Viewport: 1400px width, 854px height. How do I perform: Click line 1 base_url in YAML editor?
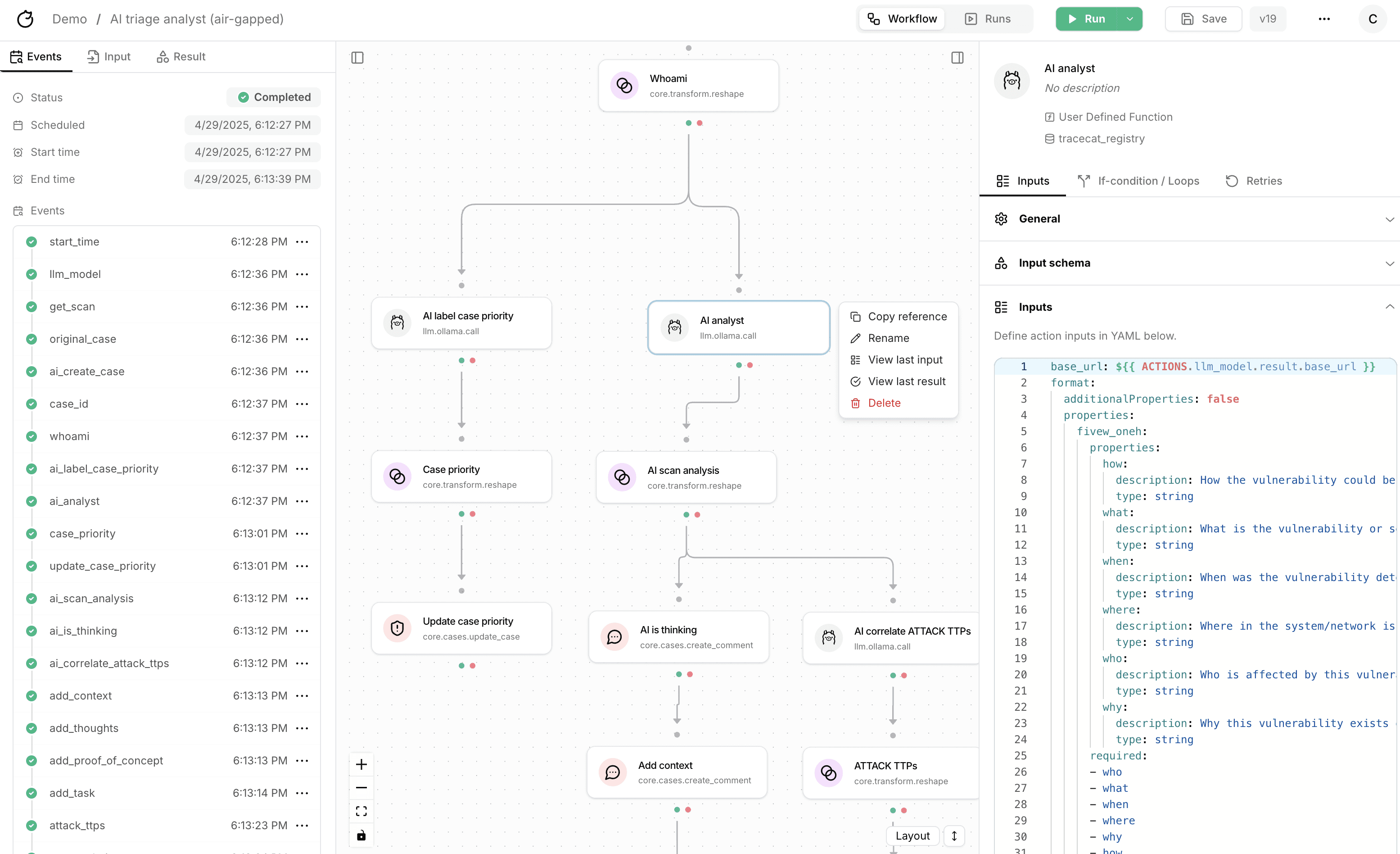point(1213,367)
